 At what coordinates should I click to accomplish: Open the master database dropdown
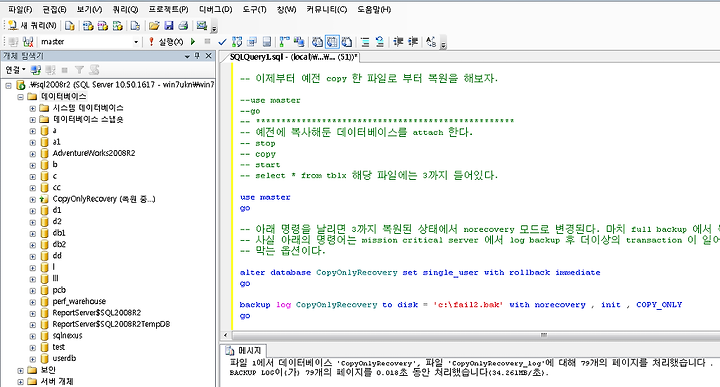(136, 42)
